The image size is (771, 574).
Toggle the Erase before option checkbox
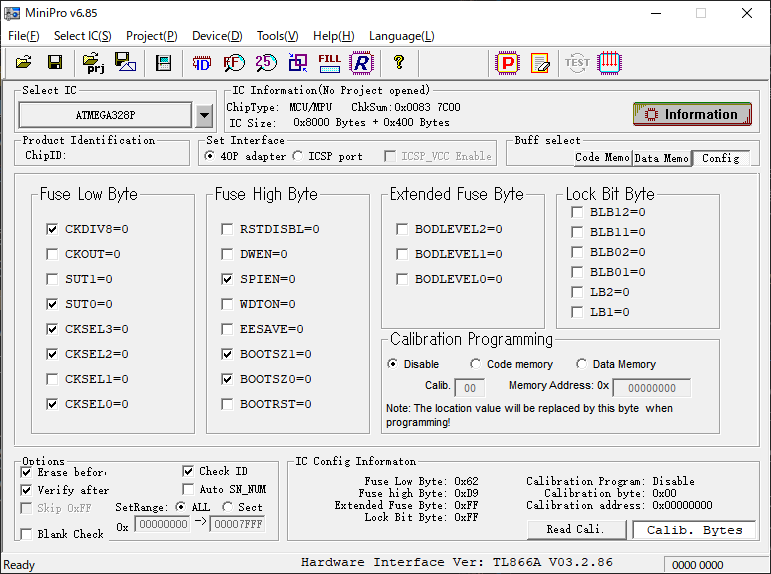pyautogui.click(x=27, y=473)
